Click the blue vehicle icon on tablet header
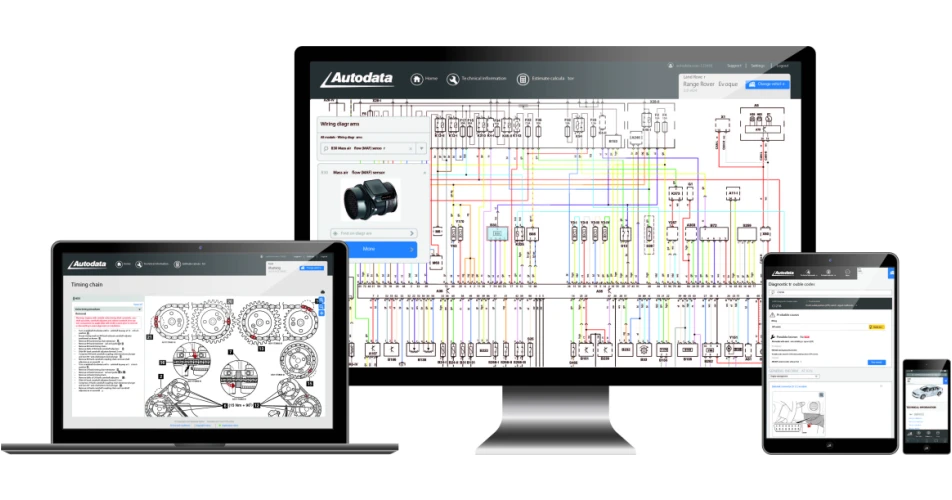 [x=891, y=274]
